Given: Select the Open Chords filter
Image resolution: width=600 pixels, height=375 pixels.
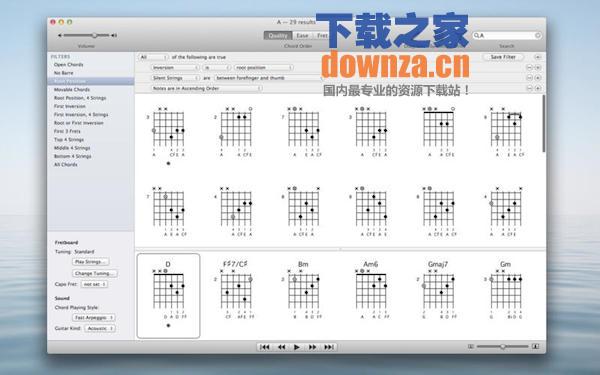Looking at the screenshot, I should click(68, 65).
